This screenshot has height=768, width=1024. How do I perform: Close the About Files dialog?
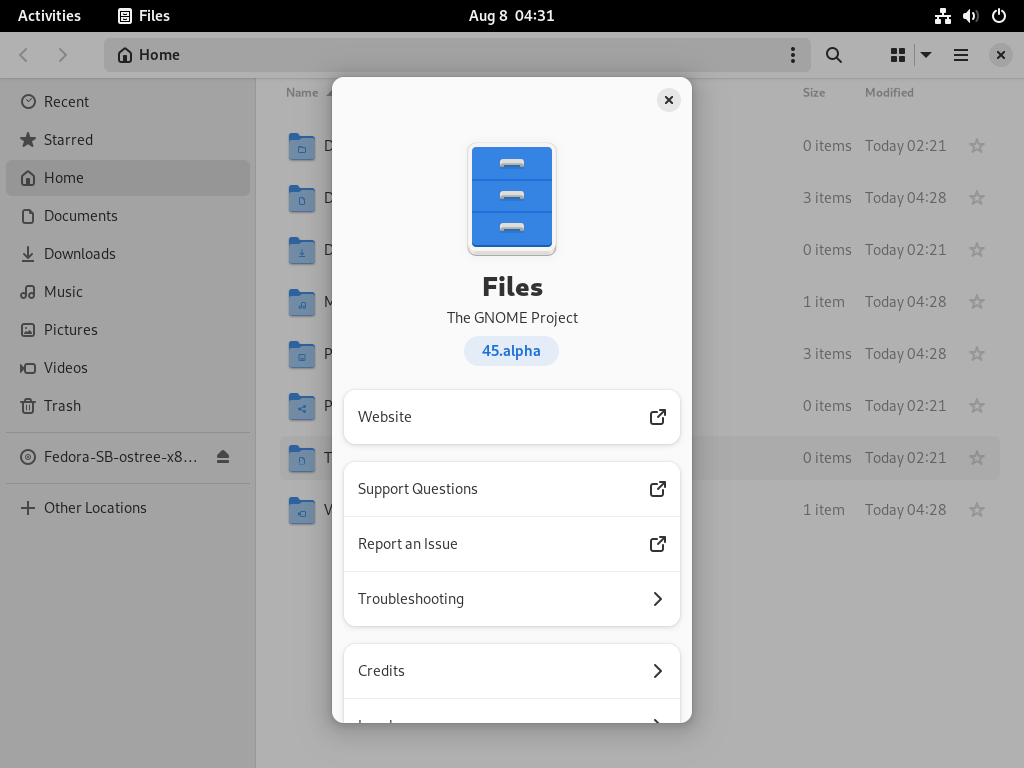[x=669, y=100]
